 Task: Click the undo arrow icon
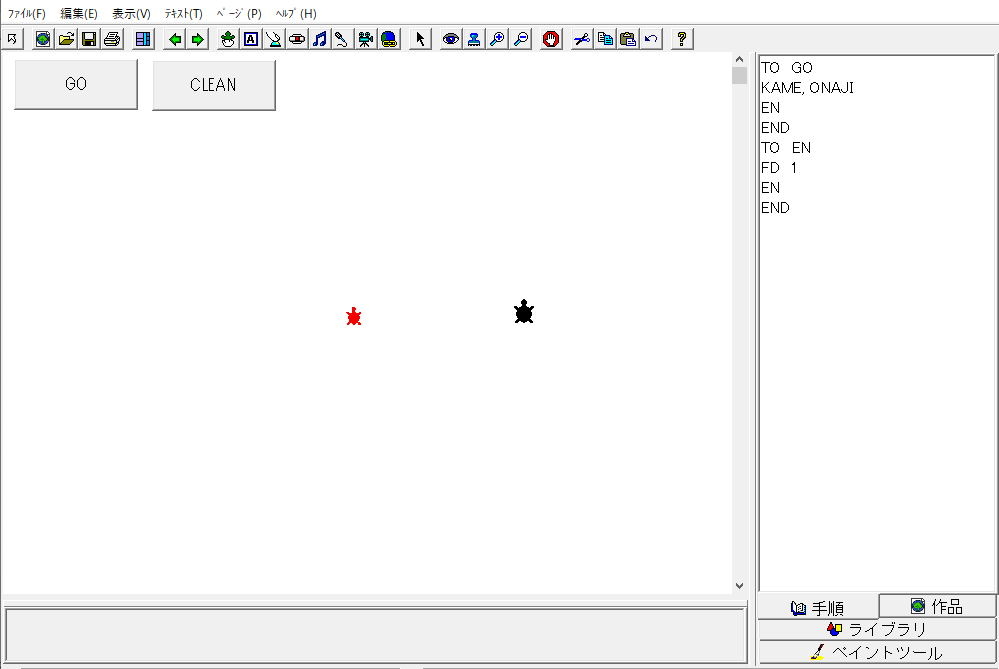651,39
